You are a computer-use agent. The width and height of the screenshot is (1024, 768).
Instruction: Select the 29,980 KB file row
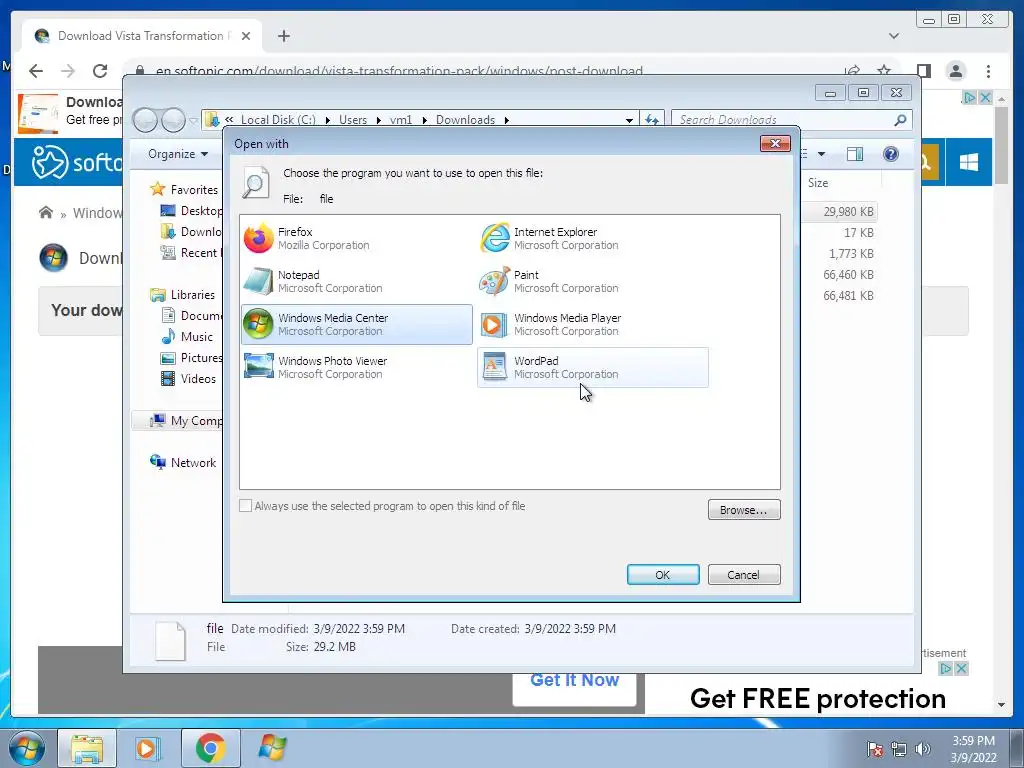[x=840, y=212]
